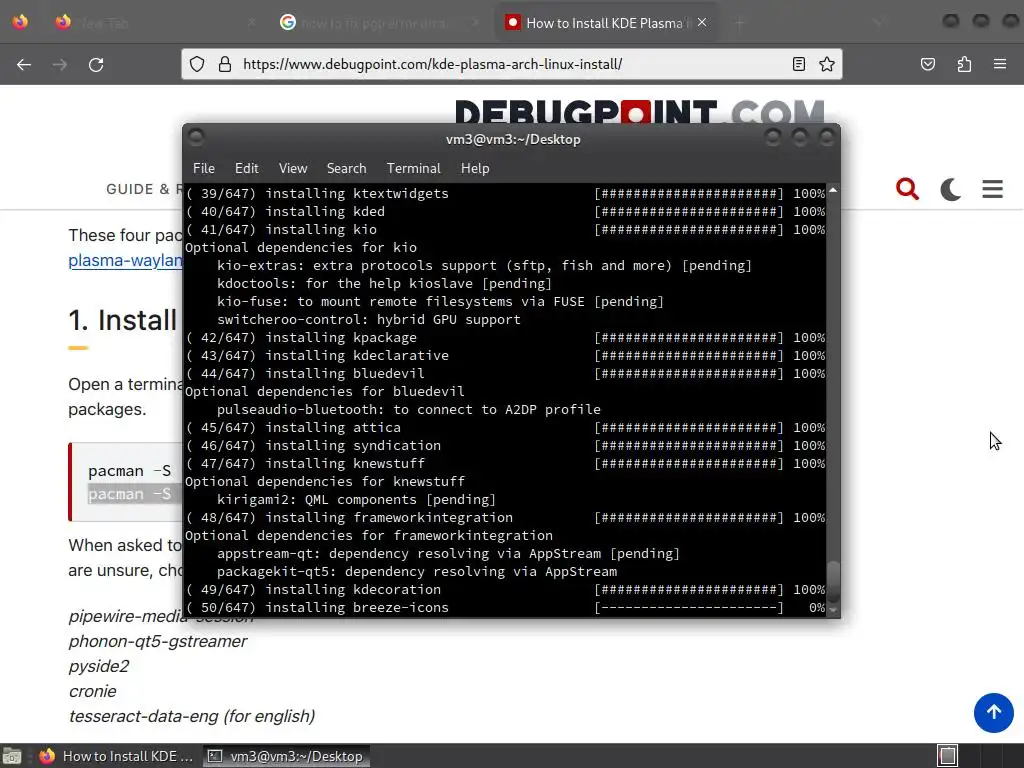
Task: Toggle reader view icon in address bar
Action: point(799,64)
